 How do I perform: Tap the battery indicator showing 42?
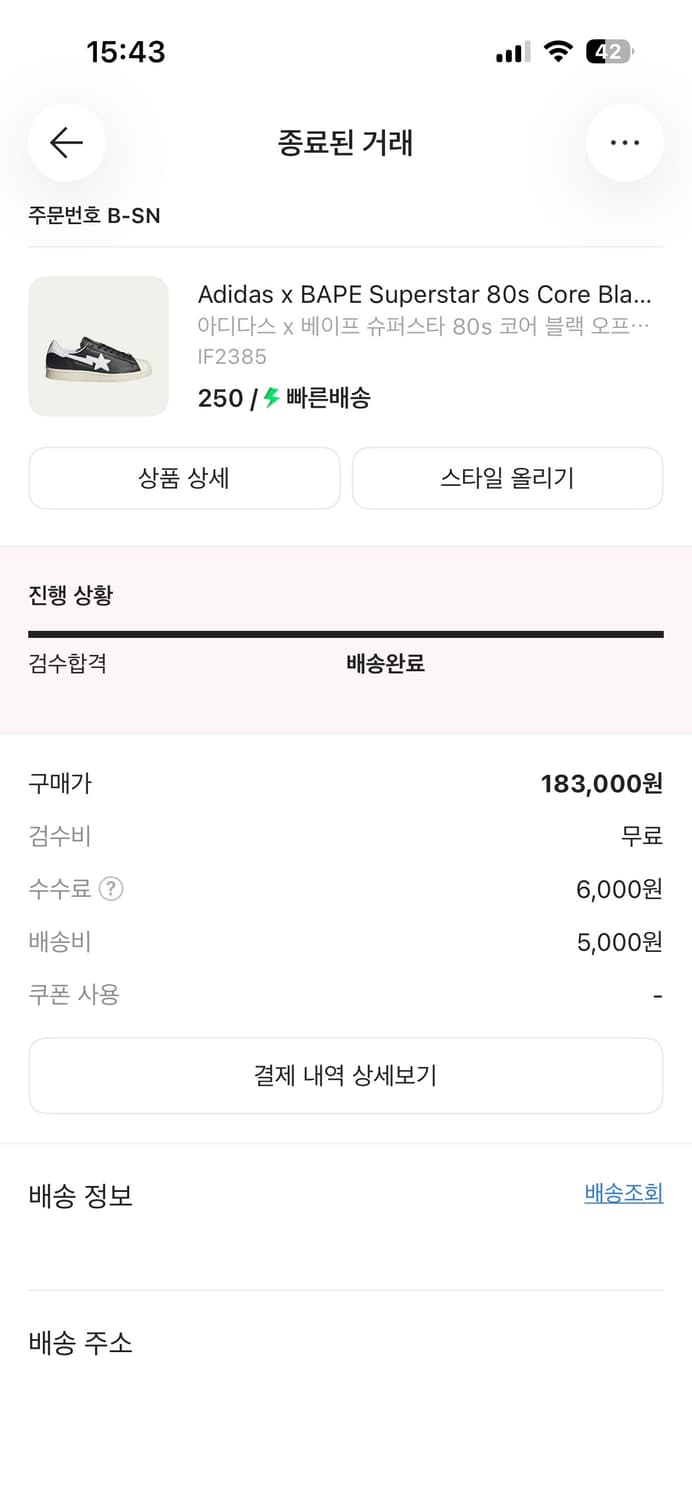pyautogui.click(x=611, y=51)
